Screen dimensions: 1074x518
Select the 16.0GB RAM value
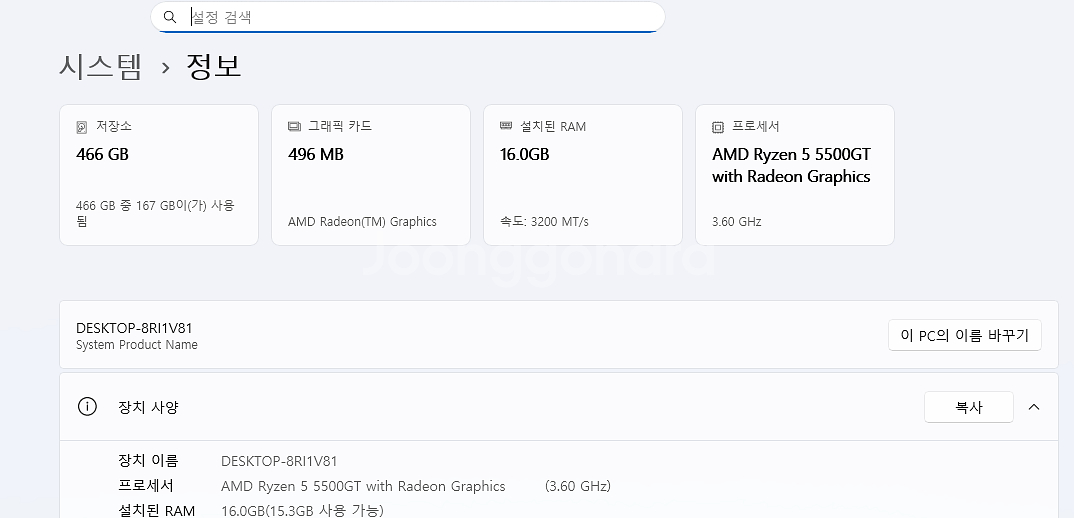tap(525, 155)
